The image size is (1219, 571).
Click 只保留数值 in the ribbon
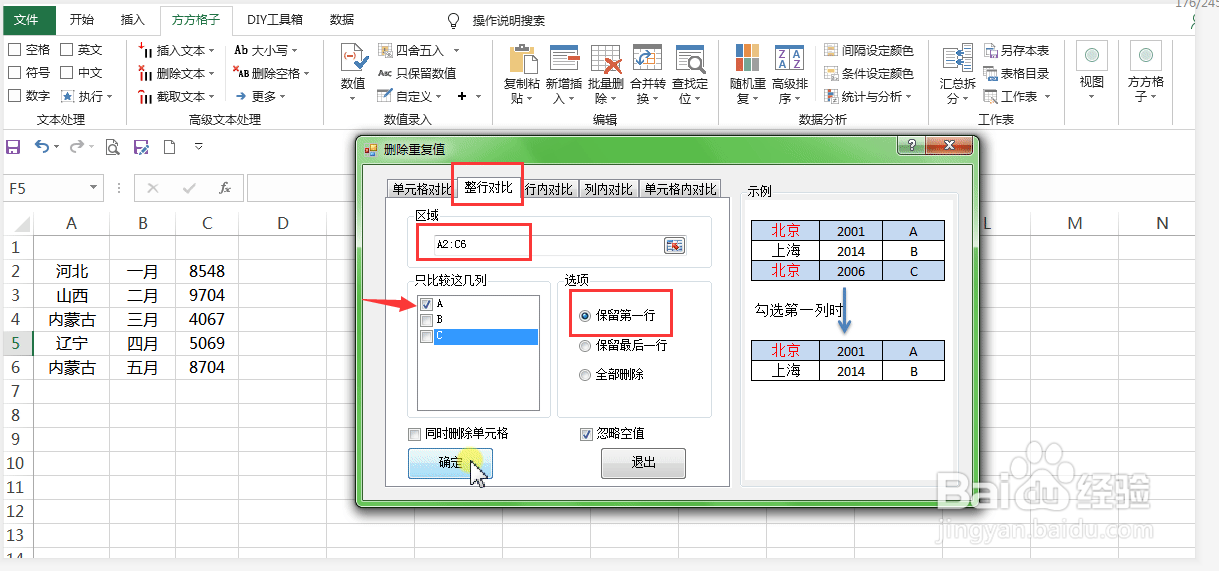(417, 73)
